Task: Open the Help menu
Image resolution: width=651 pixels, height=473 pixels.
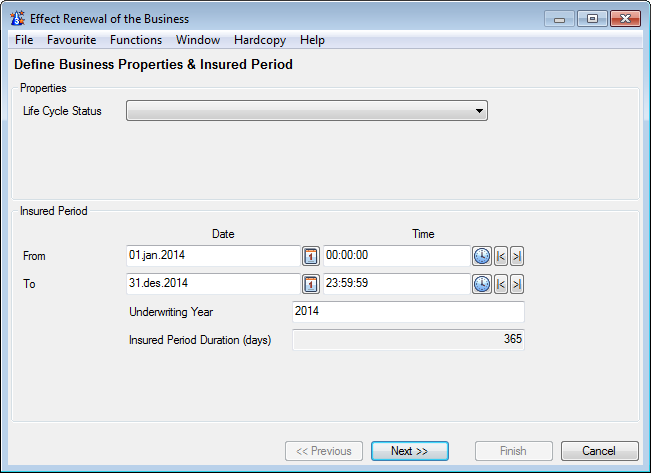Action: tap(312, 40)
